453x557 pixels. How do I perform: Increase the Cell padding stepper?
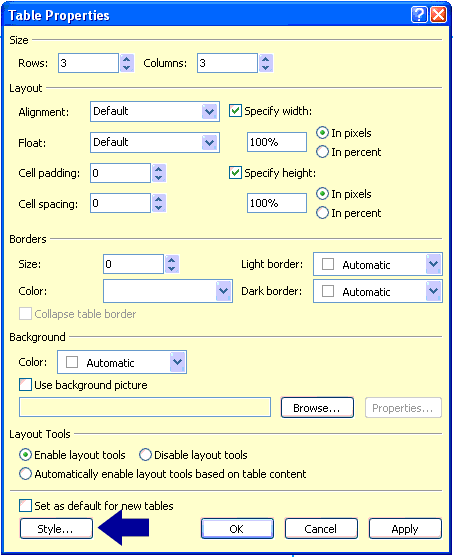[158, 169]
